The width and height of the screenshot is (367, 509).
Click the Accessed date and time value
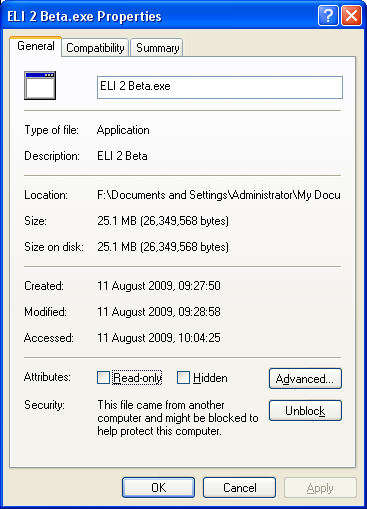pos(159,338)
